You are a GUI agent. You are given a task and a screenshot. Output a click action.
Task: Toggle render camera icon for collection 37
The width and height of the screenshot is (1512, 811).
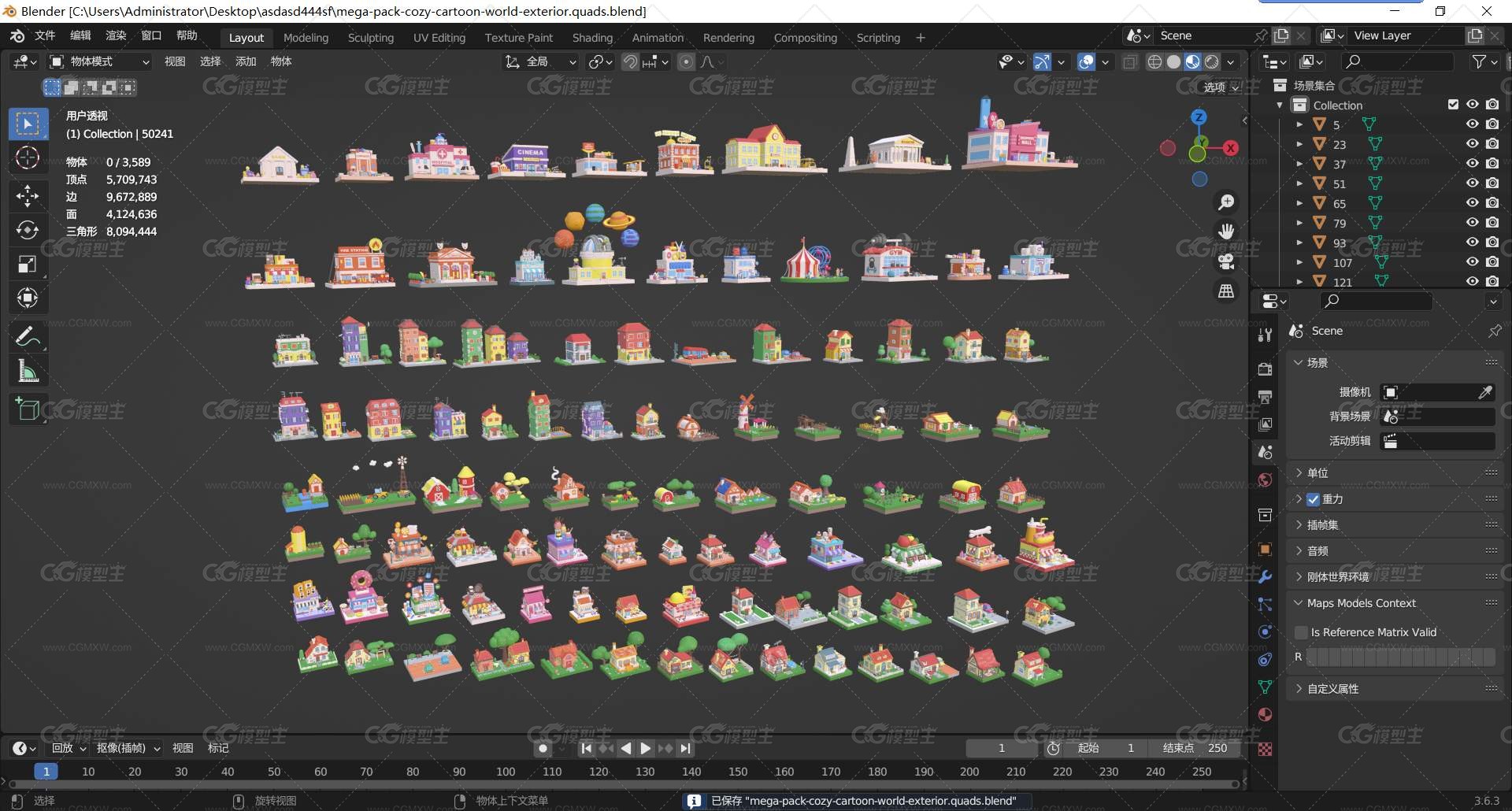click(x=1492, y=163)
